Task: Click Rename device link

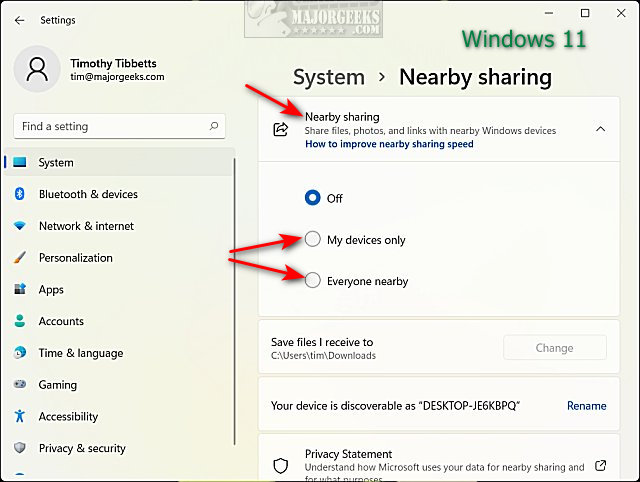Action: click(x=587, y=406)
